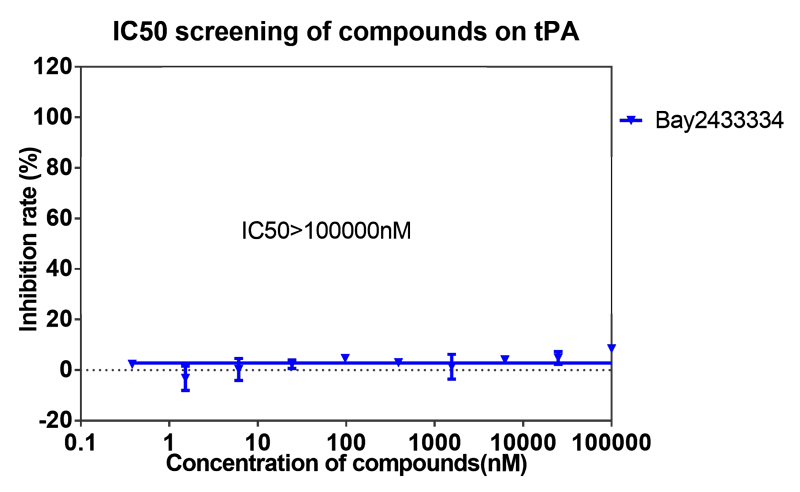Select the annotation text box in the plot center
The width and height of the screenshot is (800, 492).
point(327,230)
